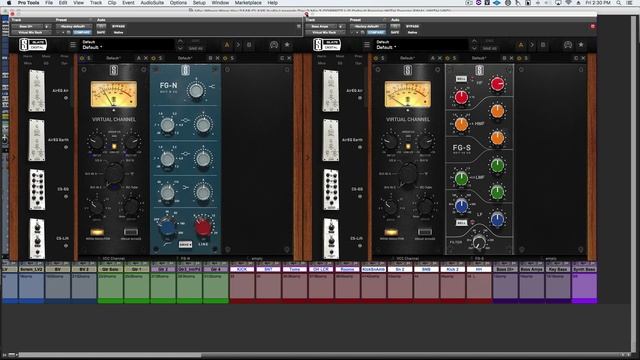Toggle DRIVE switch on FG-N
640x360 pixels.
click(185, 244)
